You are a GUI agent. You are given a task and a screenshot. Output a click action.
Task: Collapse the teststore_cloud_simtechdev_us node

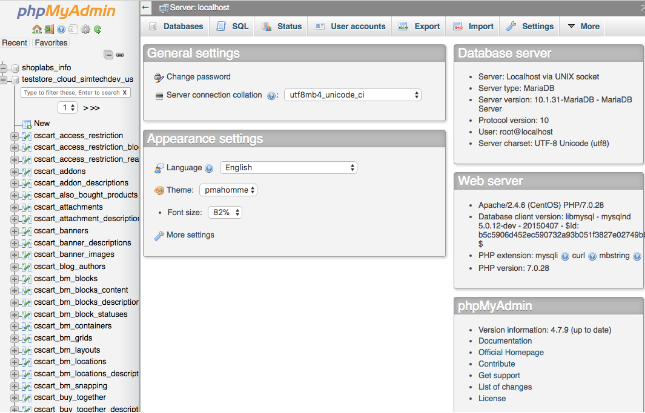[x=4, y=80]
